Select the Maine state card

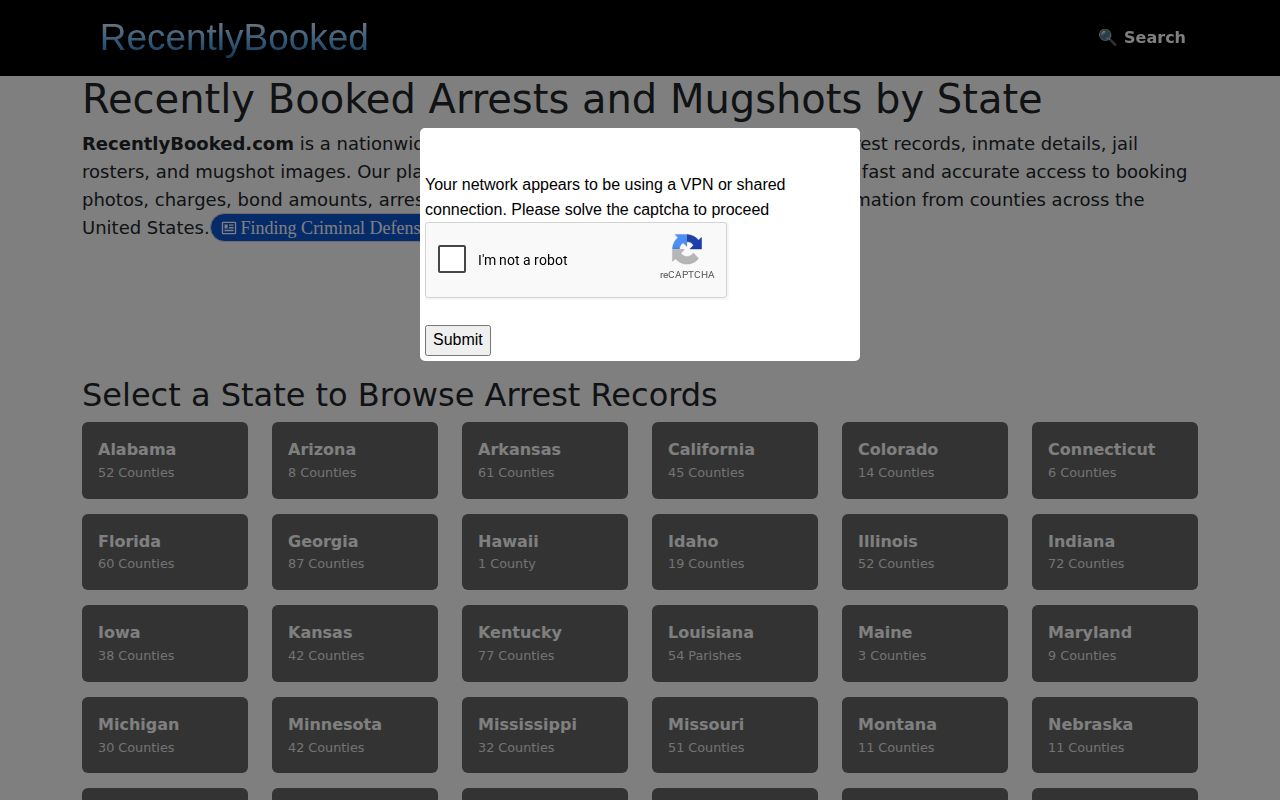coord(925,643)
